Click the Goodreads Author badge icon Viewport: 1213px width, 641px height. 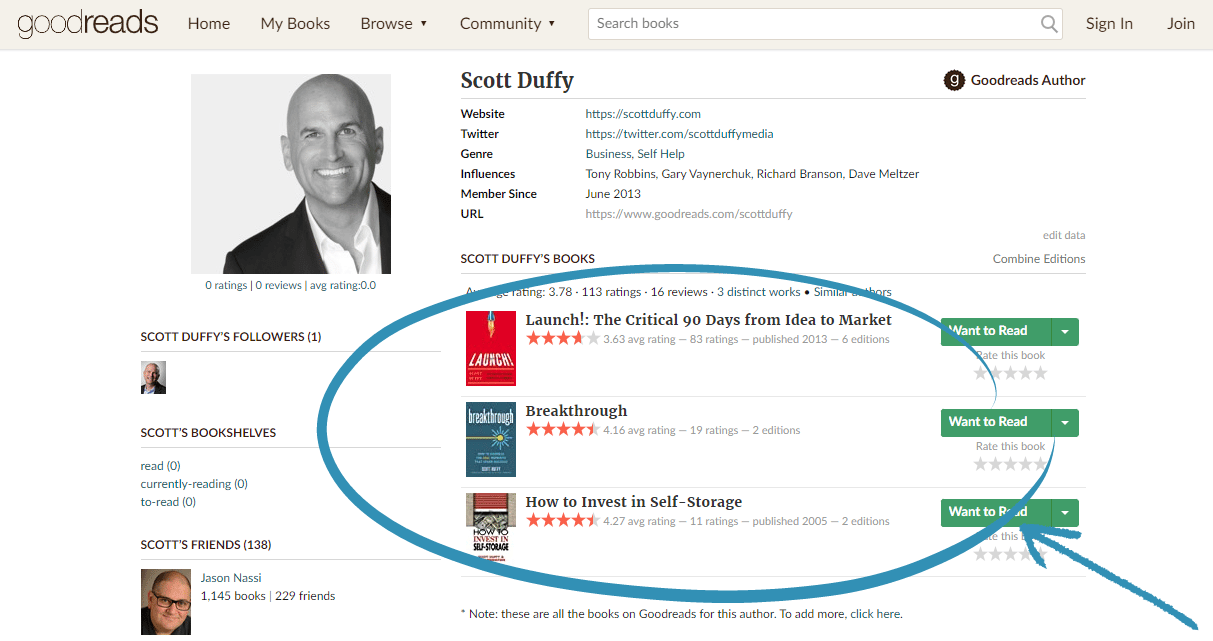pyautogui.click(x=955, y=80)
